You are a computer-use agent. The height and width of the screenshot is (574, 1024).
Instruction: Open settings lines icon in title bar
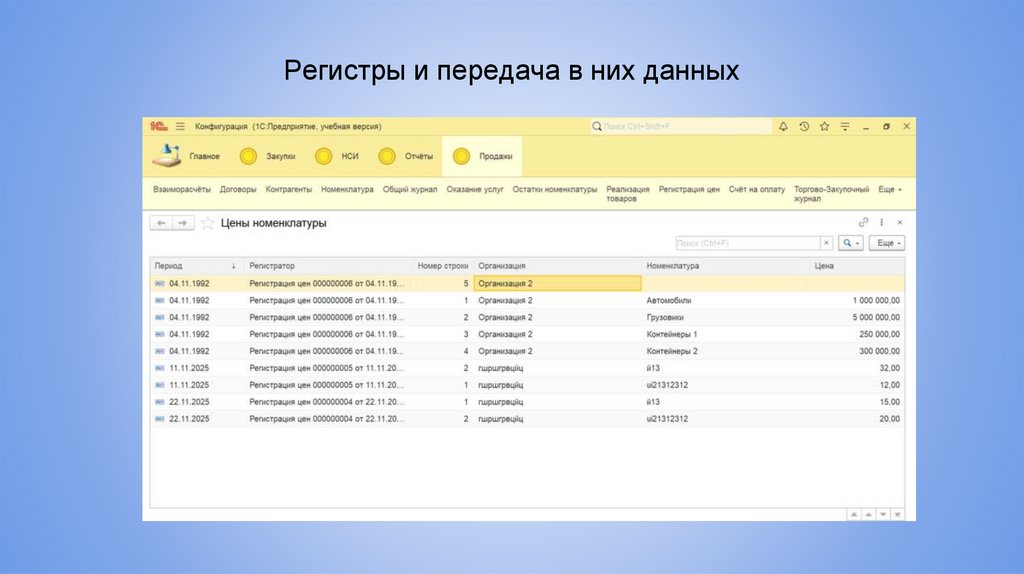tap(845, 126)
